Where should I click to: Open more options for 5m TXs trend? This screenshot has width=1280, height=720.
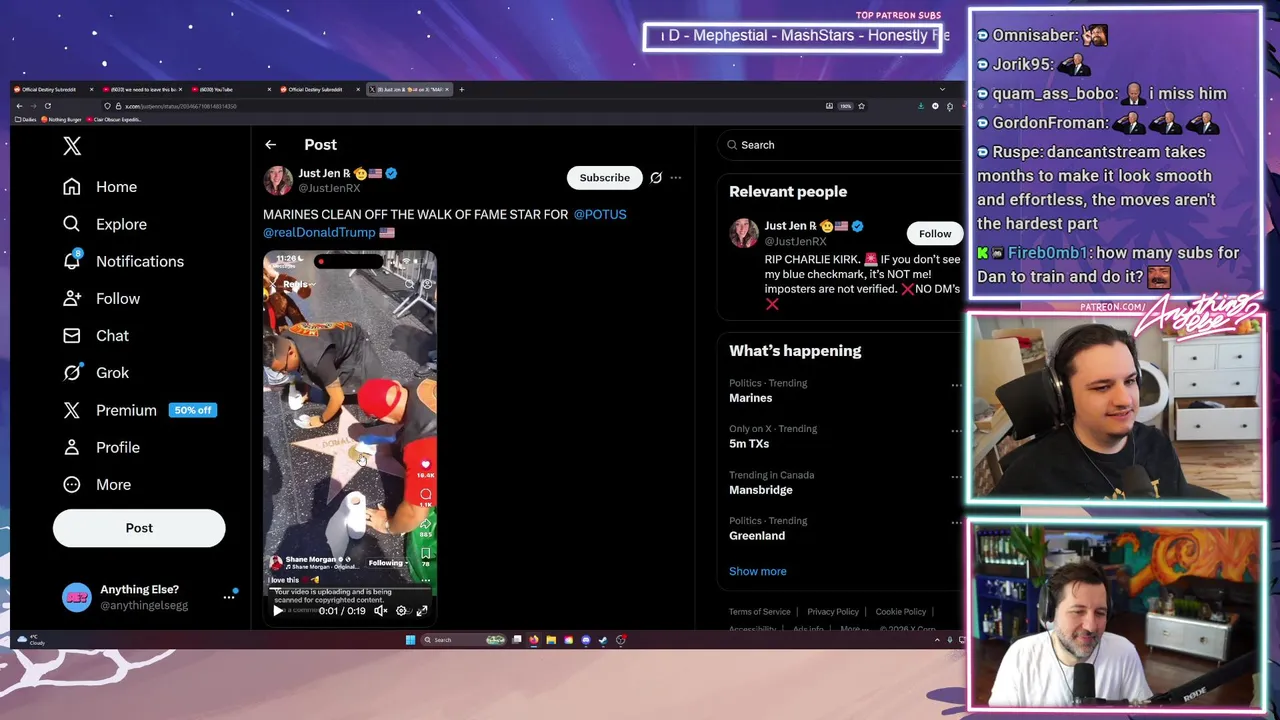click(x=956, y=431)
